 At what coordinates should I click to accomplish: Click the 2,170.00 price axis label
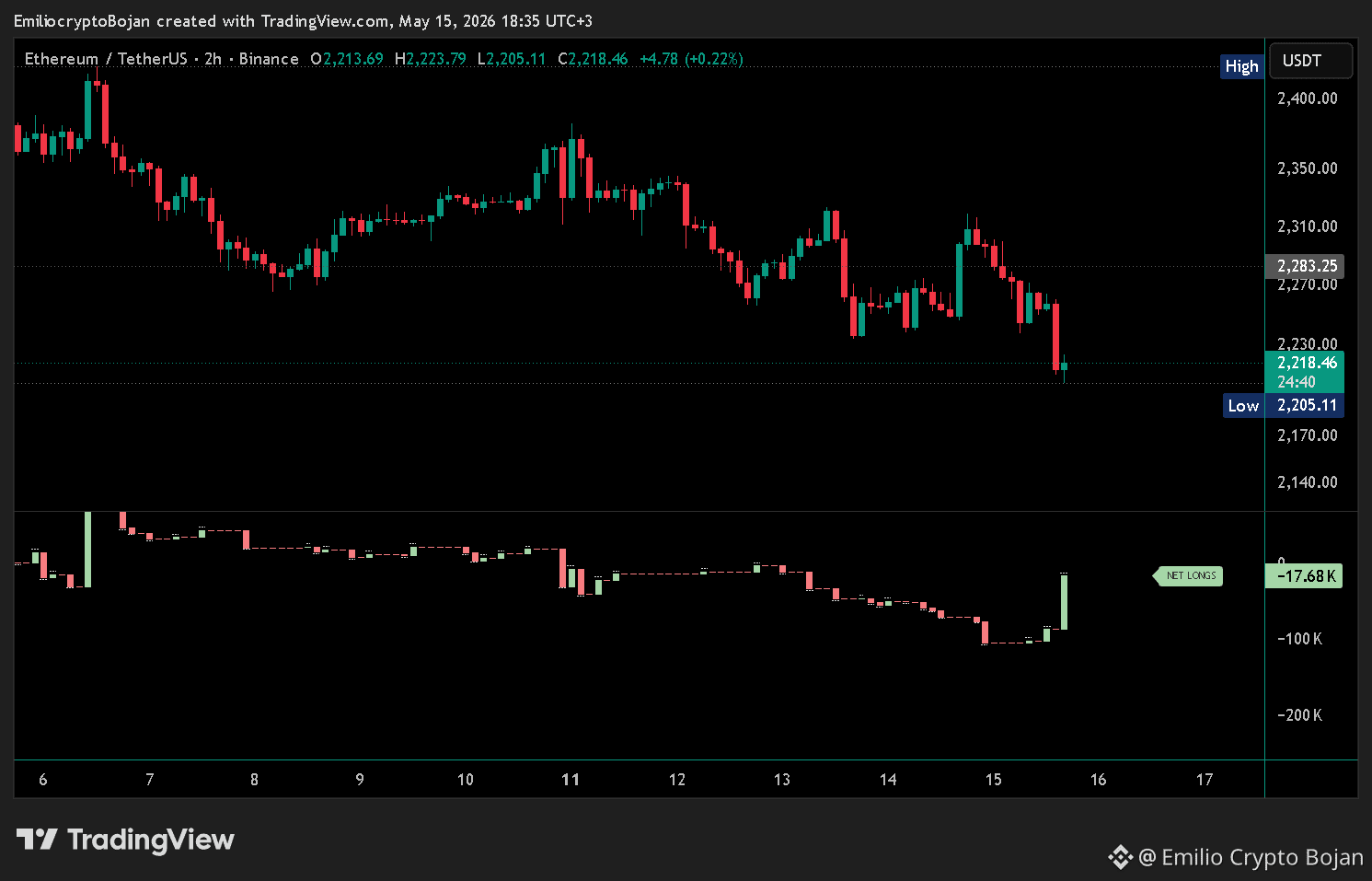1308,435
